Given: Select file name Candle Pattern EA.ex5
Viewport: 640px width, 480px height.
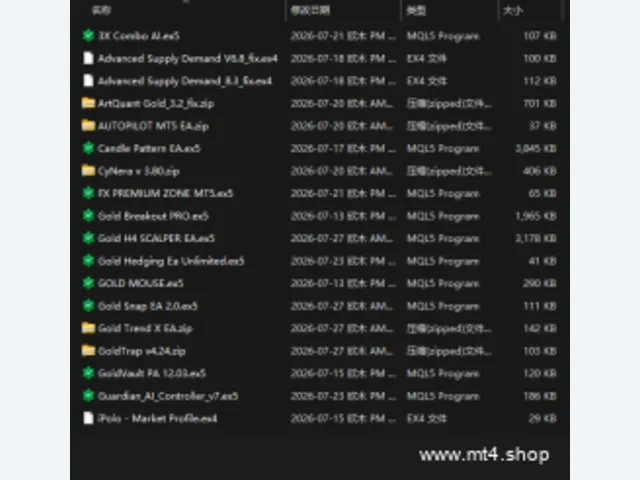Looking at the screenshot, I should point(149,148).
